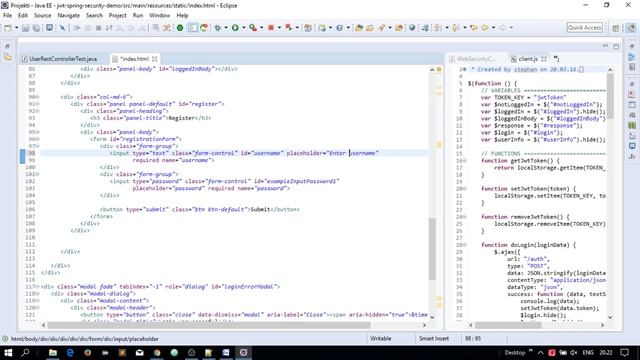Screen dimensions: 640x360
Task: Click the Debug bug toolbar icon
Action: (218, 28)
